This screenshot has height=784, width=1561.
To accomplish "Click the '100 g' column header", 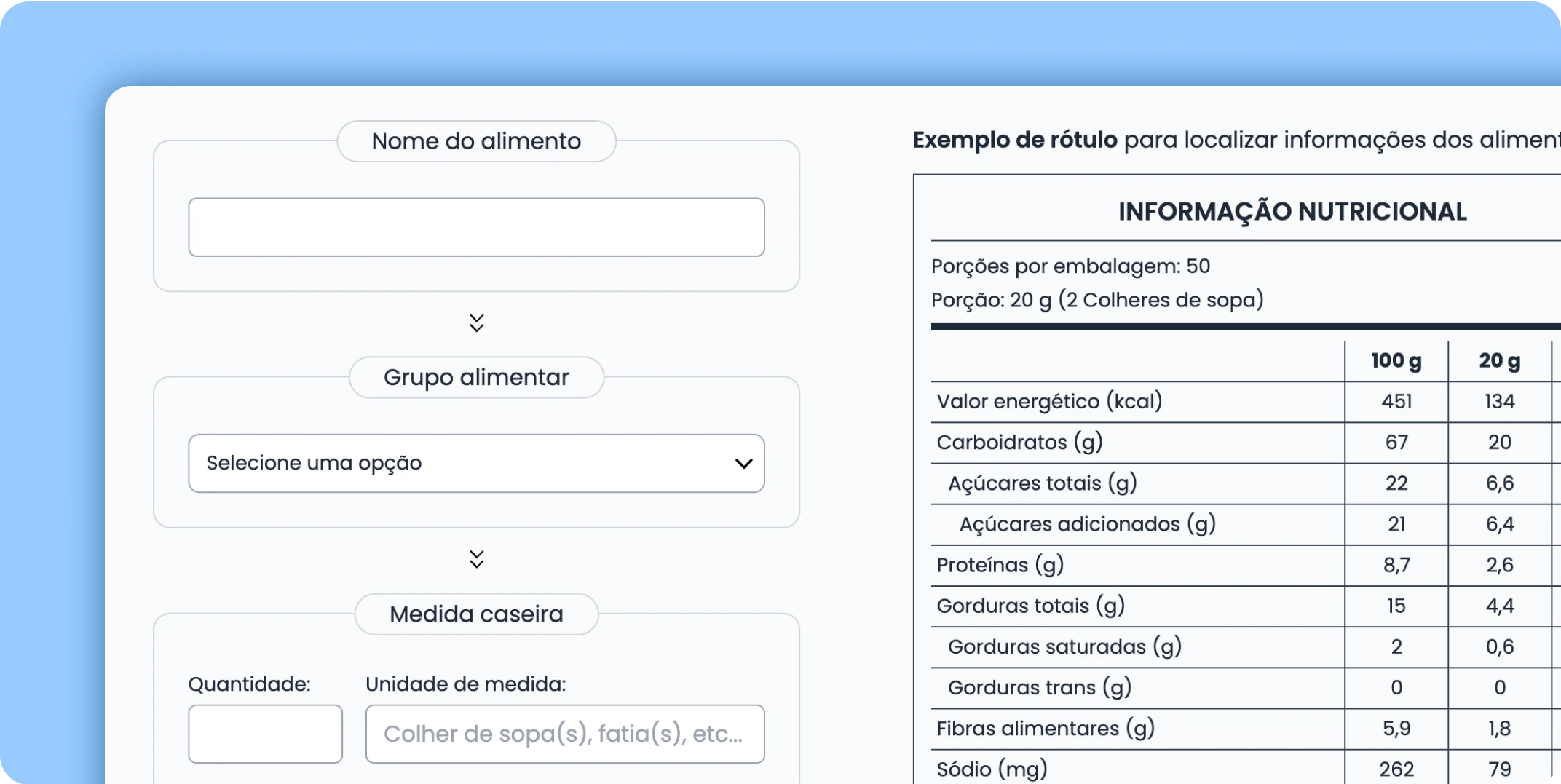I will click(x=1396, y=361).
